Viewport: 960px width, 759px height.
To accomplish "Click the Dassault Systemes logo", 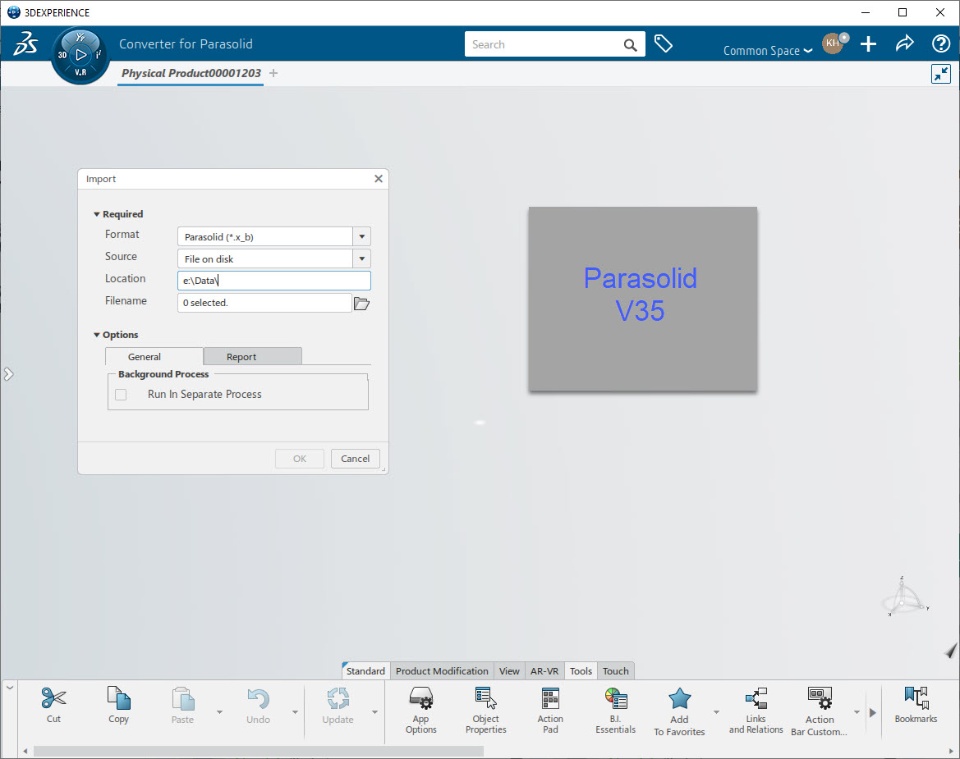I will click(x=26, y=43).
